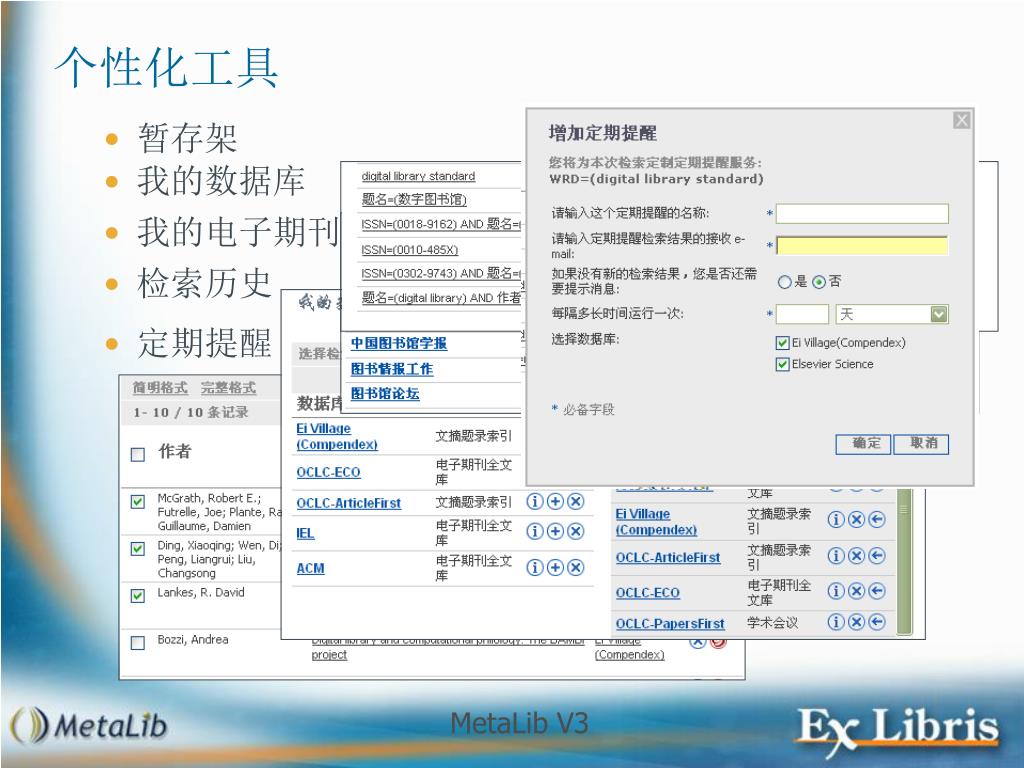Add ACM database with plus icon
1024x768 pixels.
click(554, 568)
